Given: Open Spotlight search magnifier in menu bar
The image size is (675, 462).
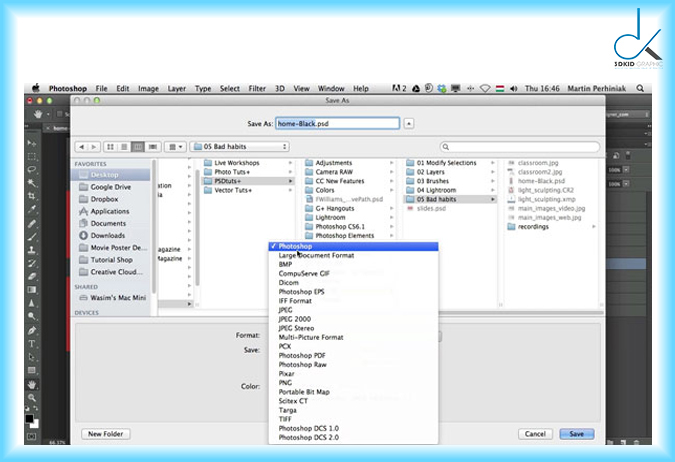Looking at the screenshot, I should click(640, 88).
